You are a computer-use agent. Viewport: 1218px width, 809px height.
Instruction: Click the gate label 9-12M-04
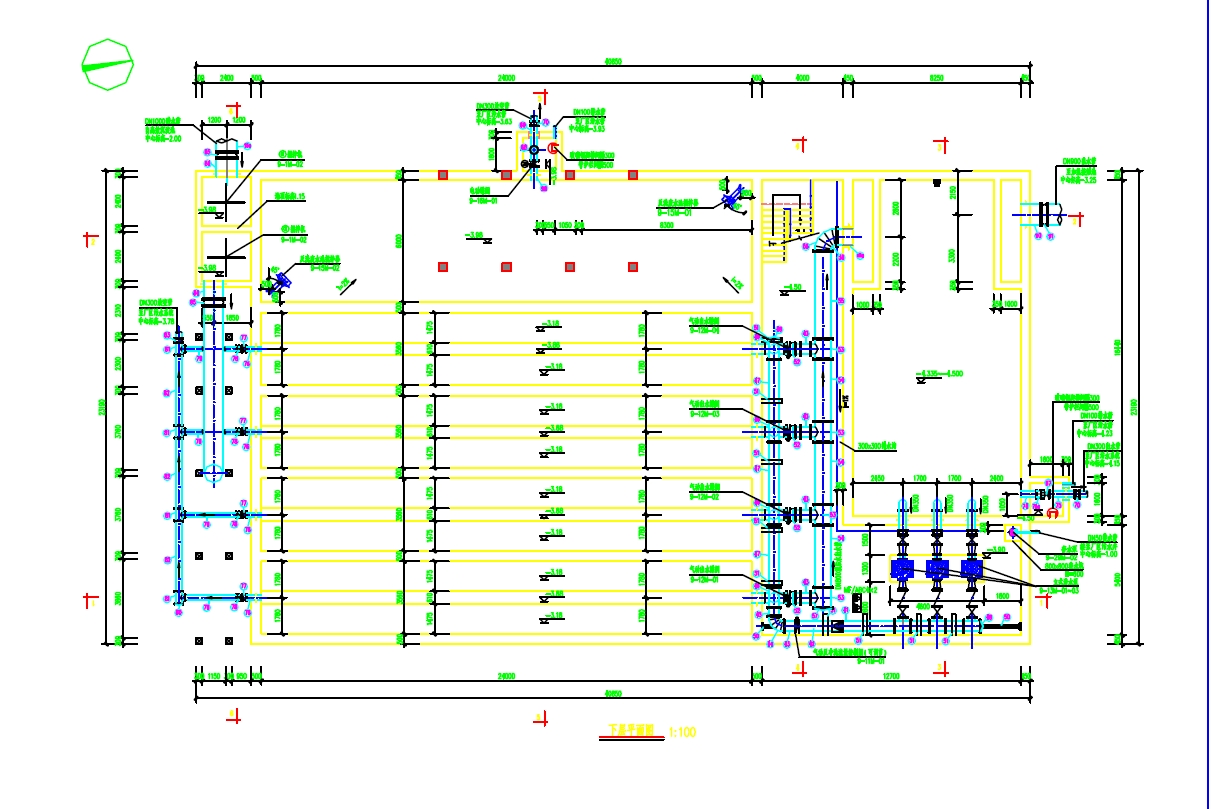pos(704,330)
